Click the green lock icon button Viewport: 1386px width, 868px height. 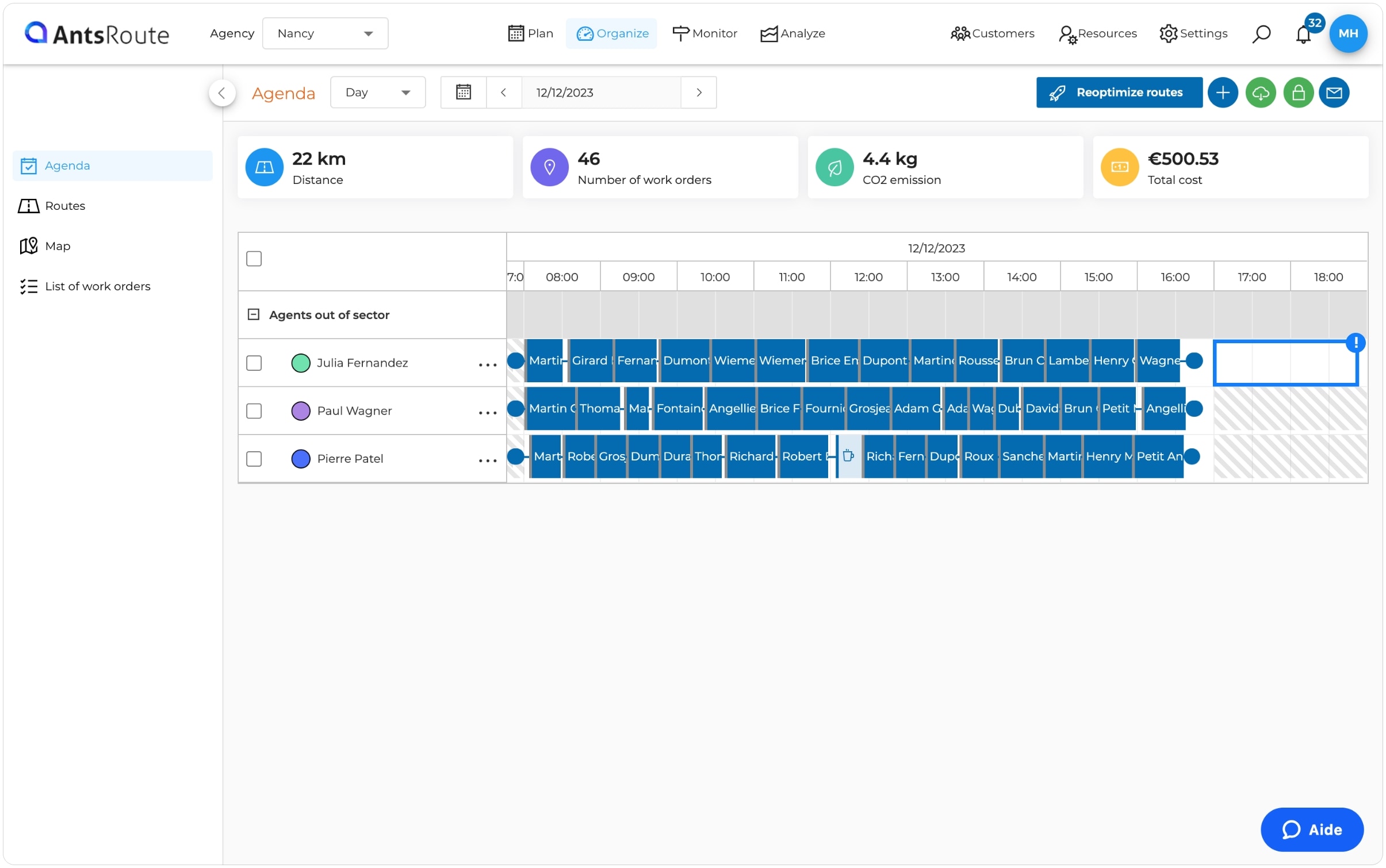[1298, 93]
